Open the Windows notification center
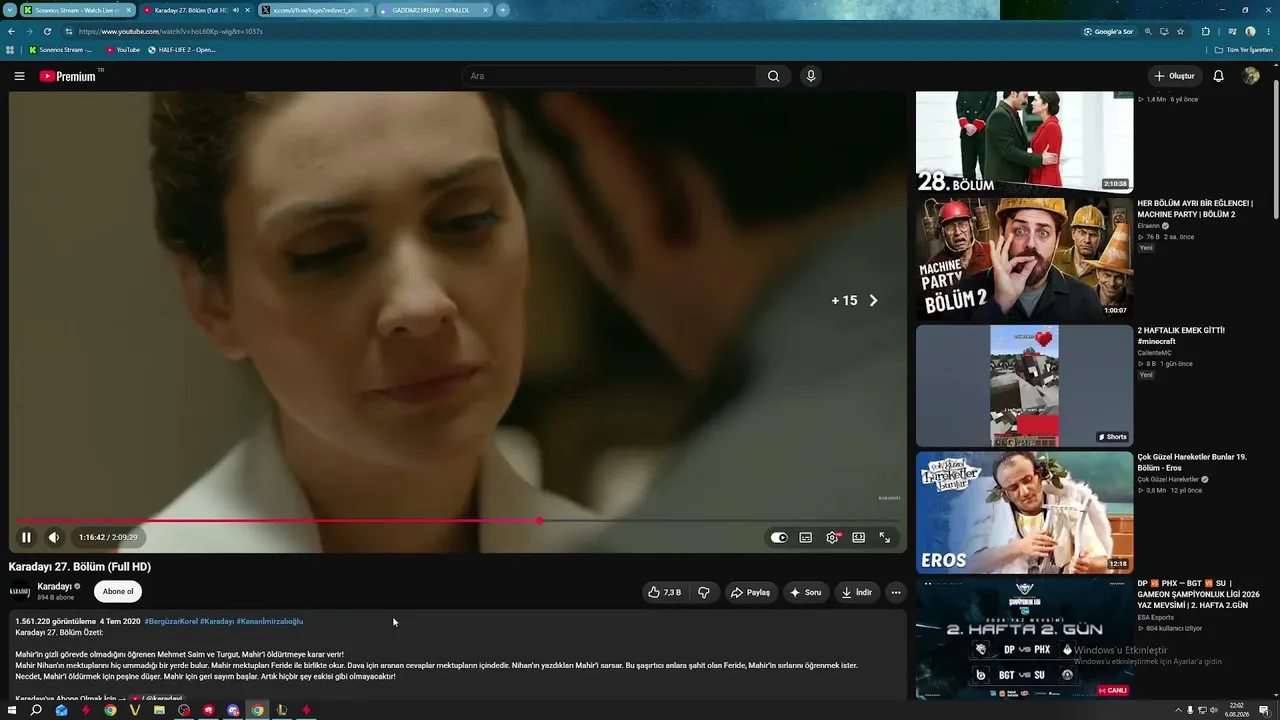This screenshot has height=720, width=1280. pyautogui.click(x=1264, y=710)
